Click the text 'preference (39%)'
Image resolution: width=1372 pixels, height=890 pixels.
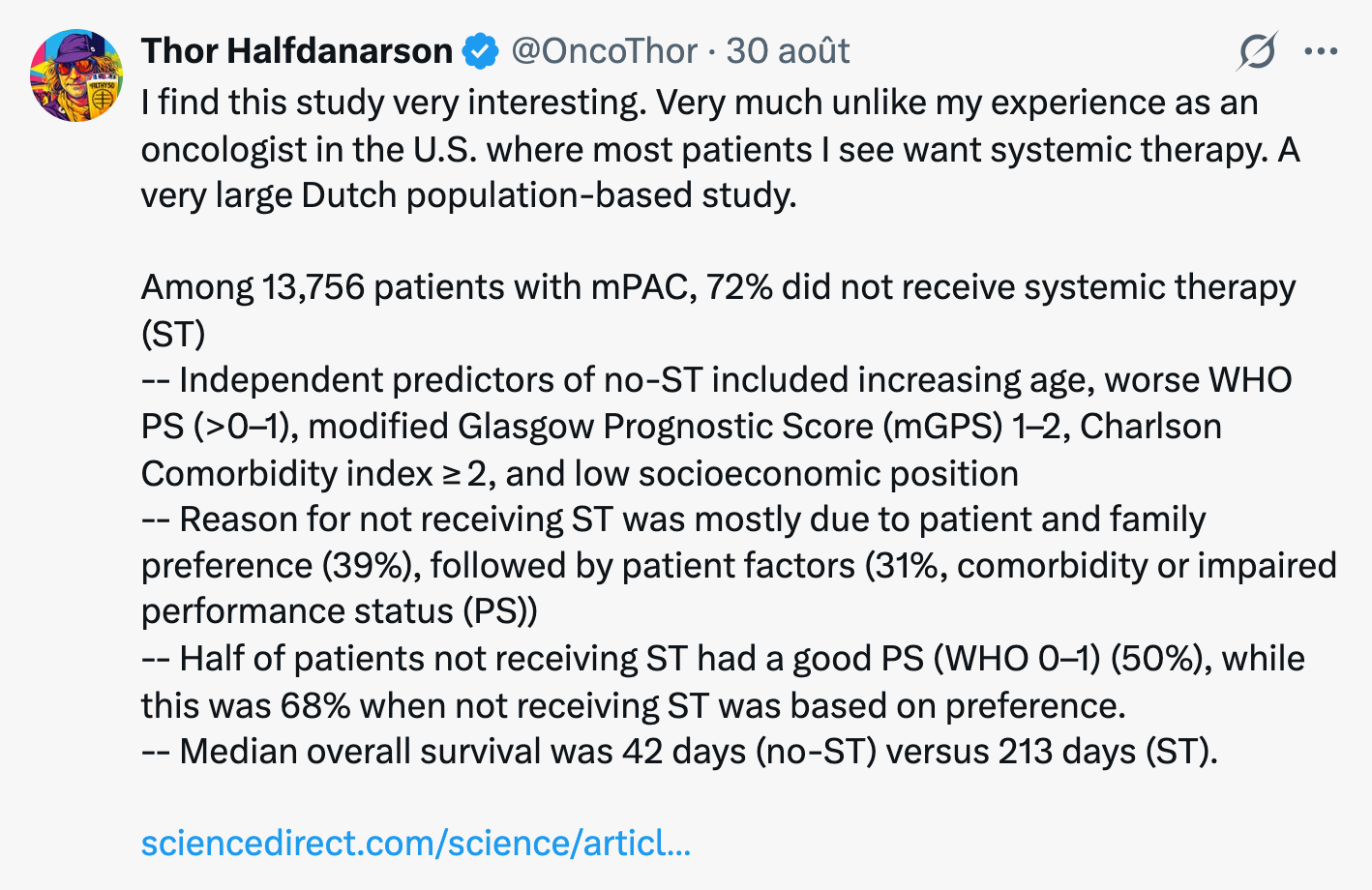click(x=281, y=566)
